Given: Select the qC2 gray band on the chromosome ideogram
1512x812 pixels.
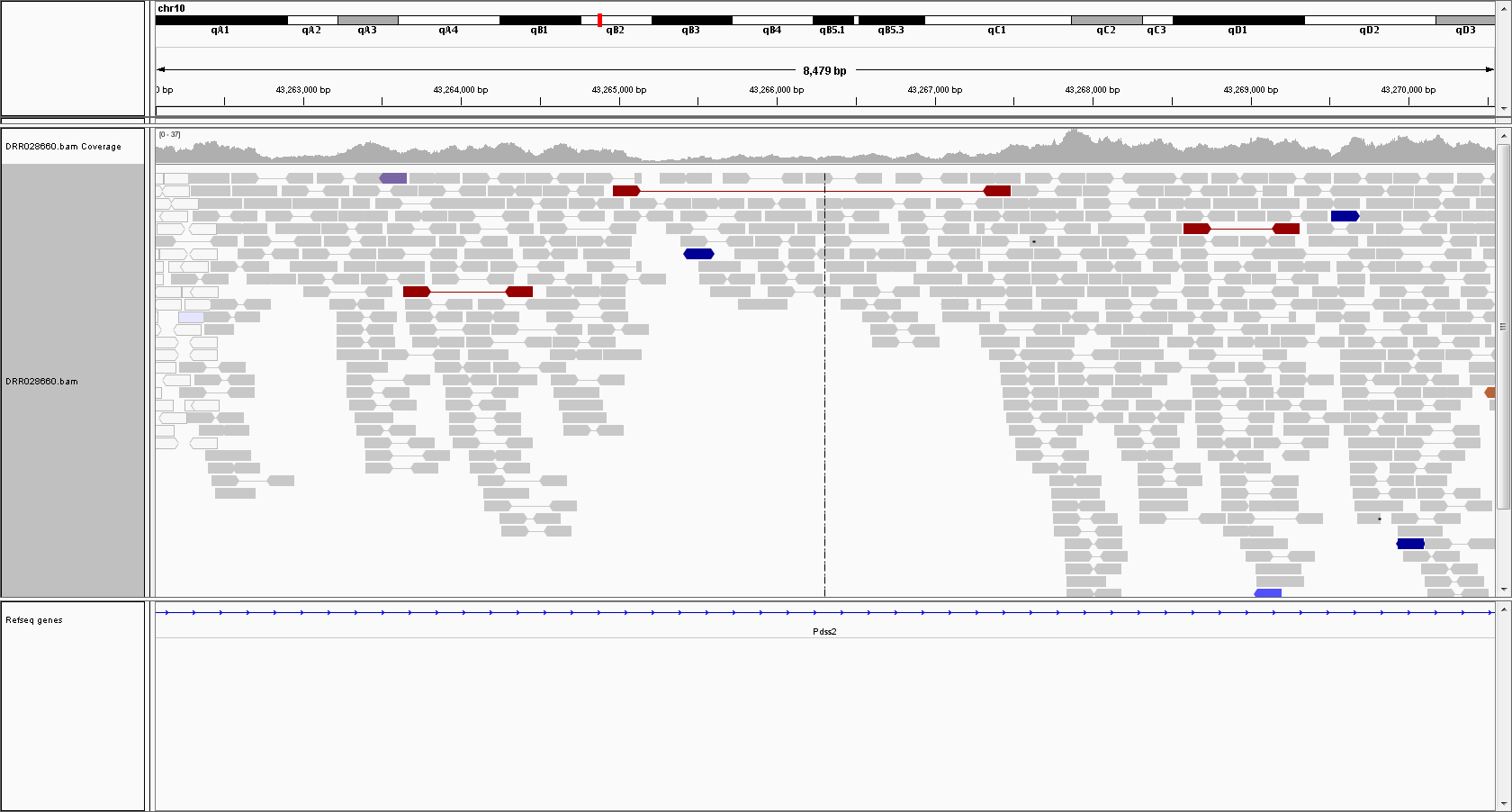Looking at the screenshot, I should pos(1106,20).
